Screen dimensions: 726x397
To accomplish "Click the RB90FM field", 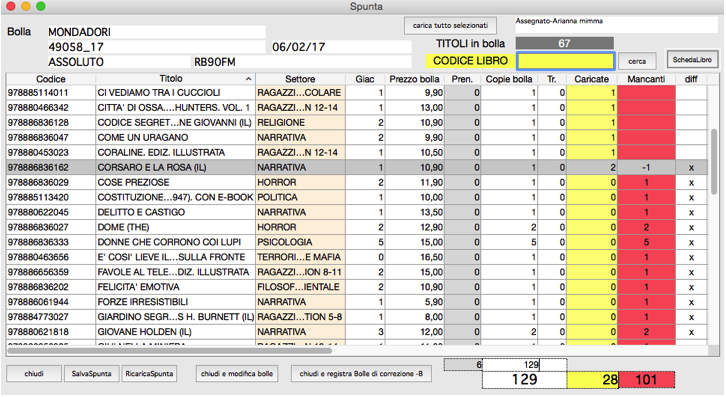I will coord(302,62).
